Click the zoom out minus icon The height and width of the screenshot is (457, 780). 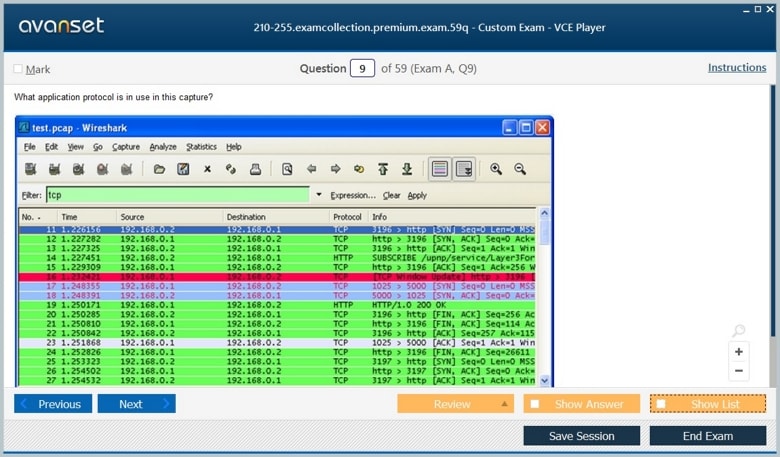(739, 371)
